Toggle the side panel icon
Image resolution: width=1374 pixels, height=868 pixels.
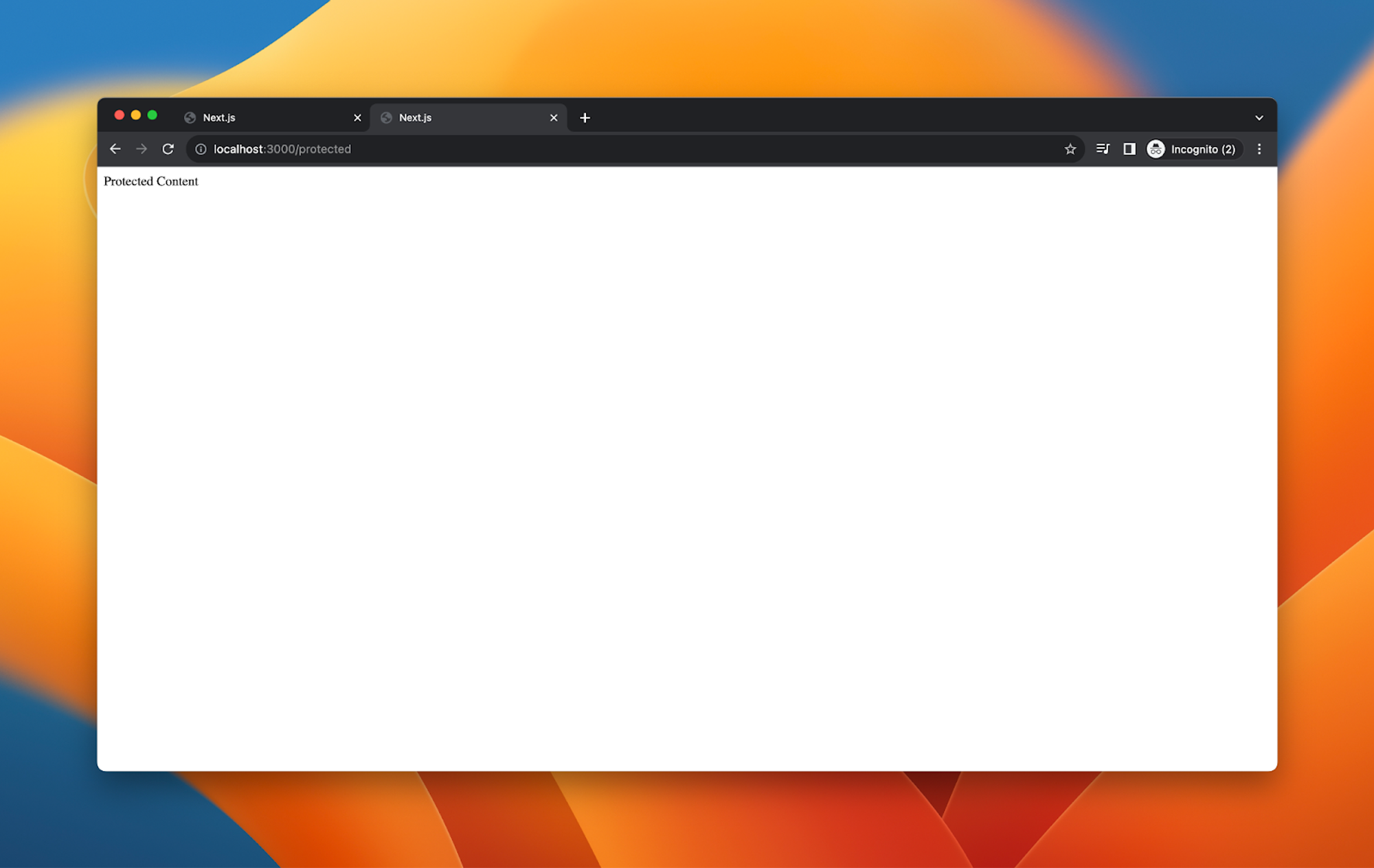point(1129,149)
